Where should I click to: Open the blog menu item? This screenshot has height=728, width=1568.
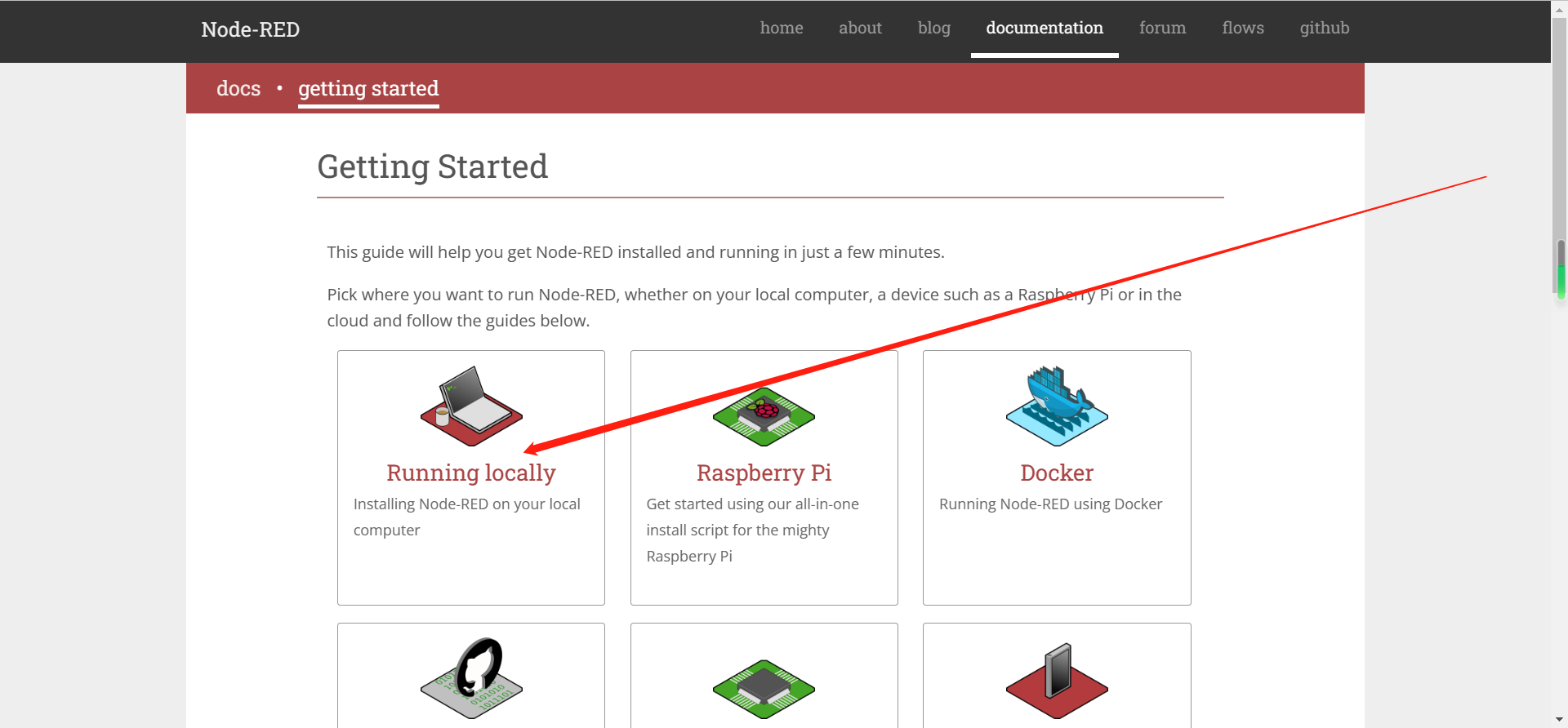click(x=934, y=28)
